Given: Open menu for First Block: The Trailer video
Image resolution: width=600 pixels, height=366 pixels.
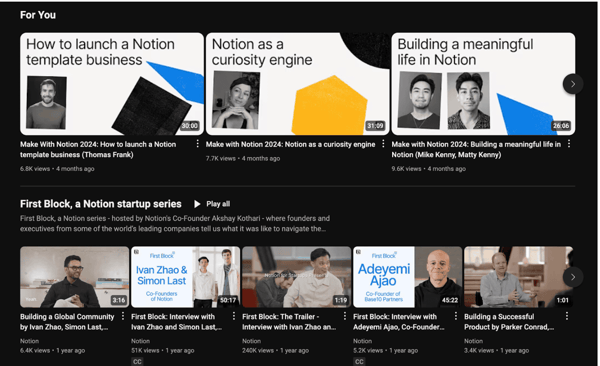Looking at the screenshot, I should (345, 316).
